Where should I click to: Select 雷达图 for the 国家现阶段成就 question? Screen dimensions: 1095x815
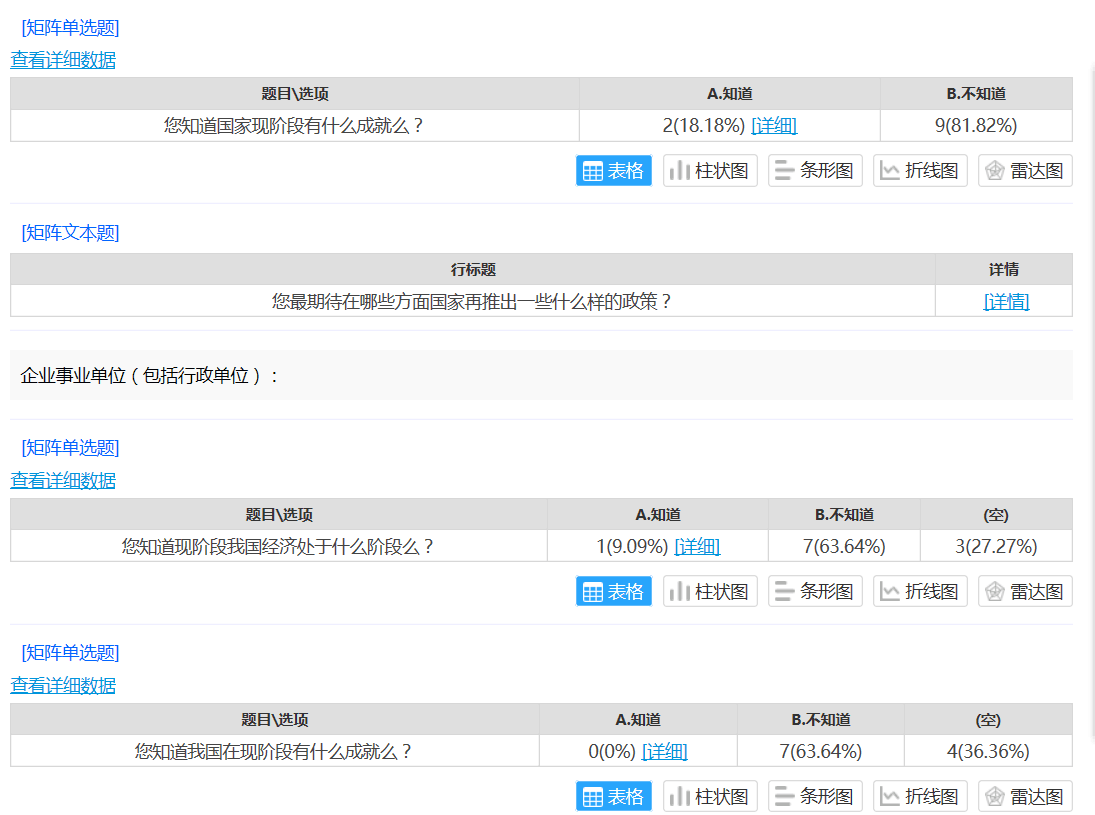point(1025,171)
